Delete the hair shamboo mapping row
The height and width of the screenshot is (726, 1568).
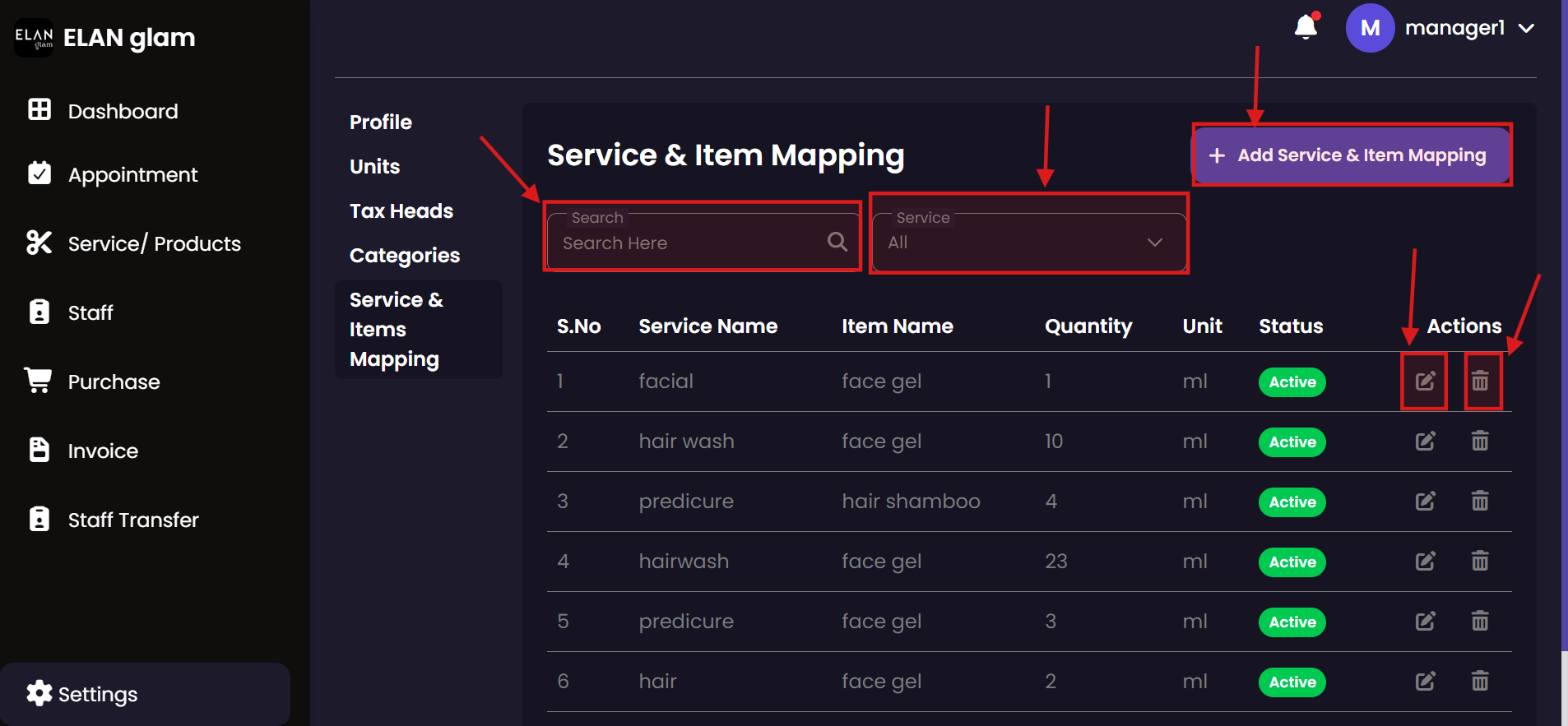1480,502
